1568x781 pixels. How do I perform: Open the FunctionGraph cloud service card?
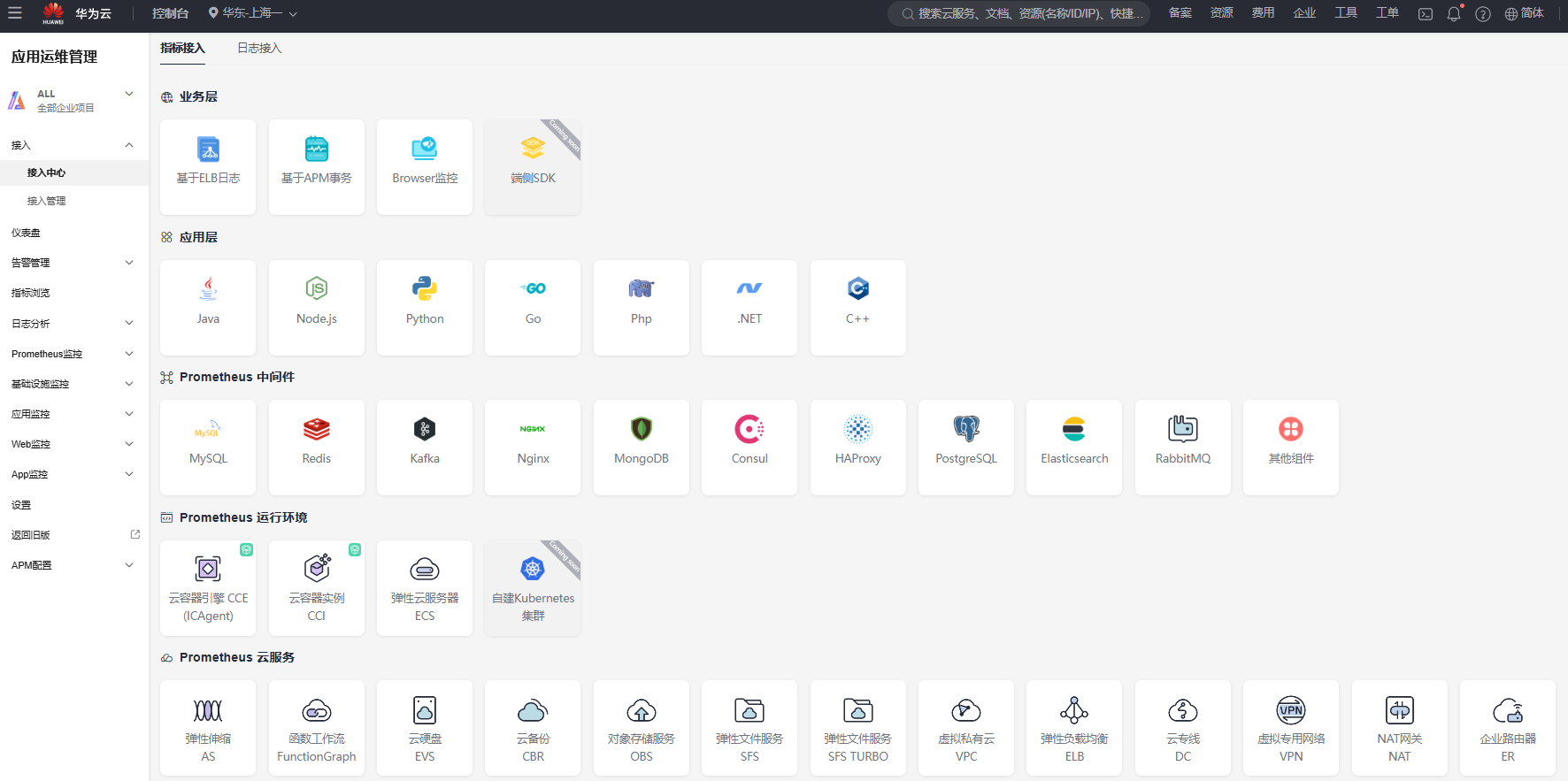tap(317, 728)
